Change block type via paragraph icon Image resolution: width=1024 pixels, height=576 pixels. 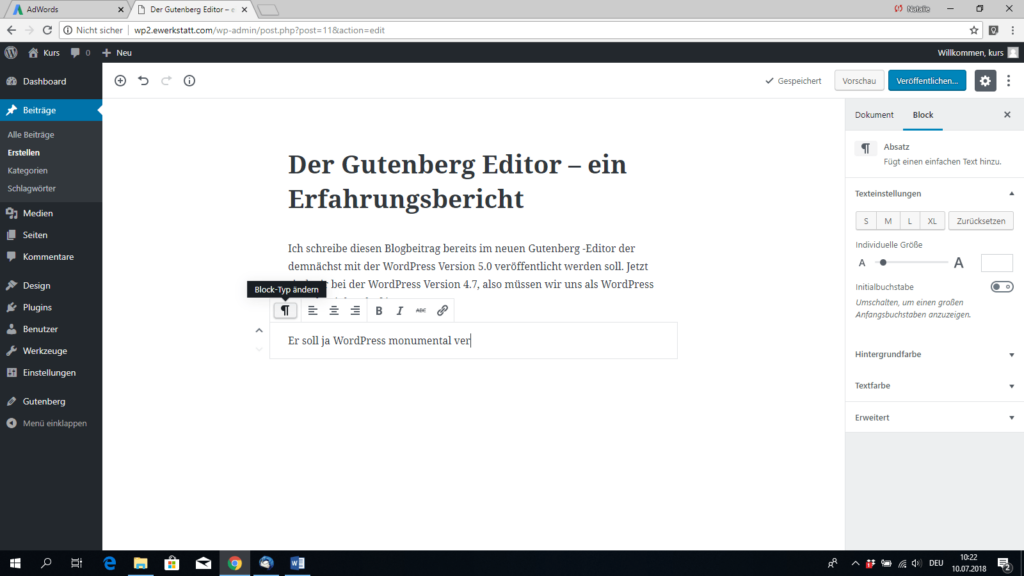285,311
